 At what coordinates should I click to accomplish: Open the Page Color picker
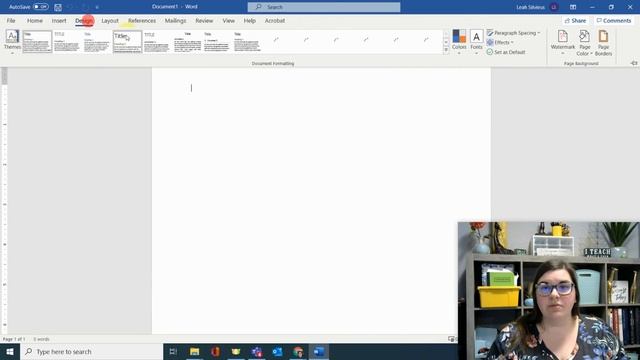coord(584,42)
